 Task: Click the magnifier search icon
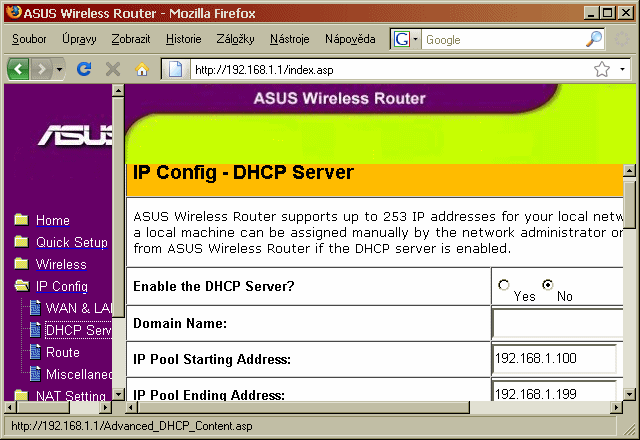pos(594,39)
